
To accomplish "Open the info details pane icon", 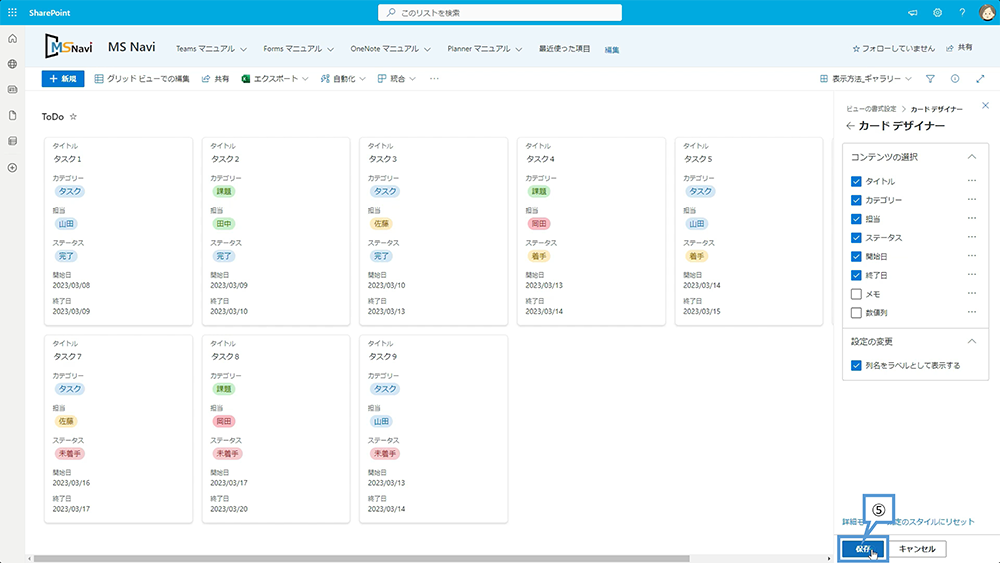I will [x=955, y=79].
